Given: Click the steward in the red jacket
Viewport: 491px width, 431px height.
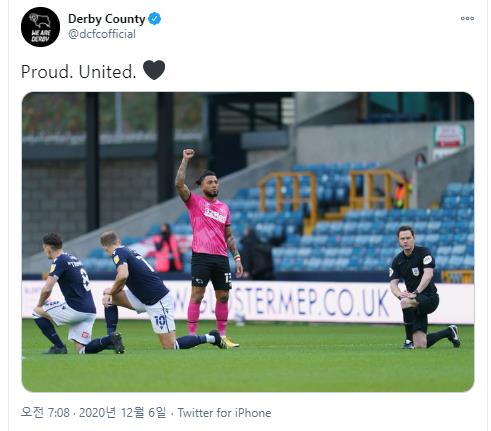Looking at the screenshot, I should pyautogui.click(x=166, y=249).
